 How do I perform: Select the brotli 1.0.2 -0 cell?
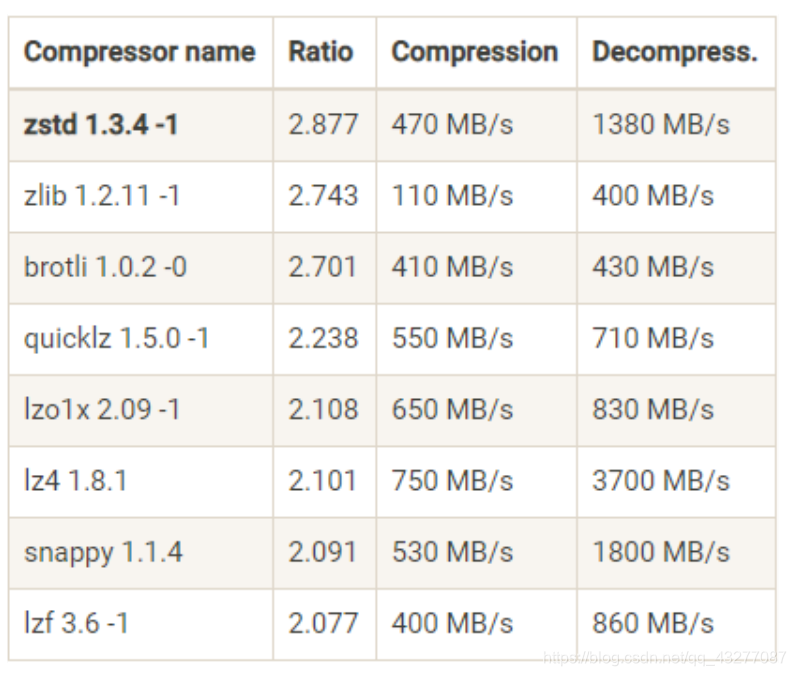click(x=140, y=267)
